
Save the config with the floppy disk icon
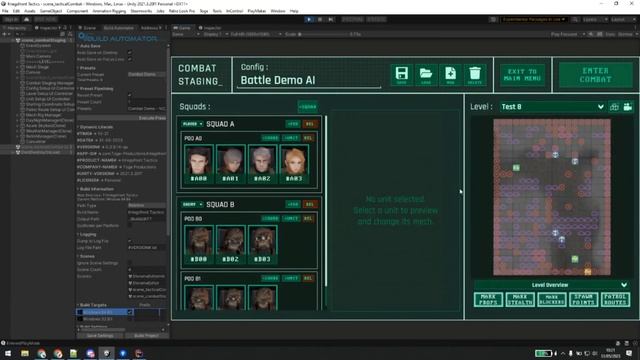tap(402, 75)
